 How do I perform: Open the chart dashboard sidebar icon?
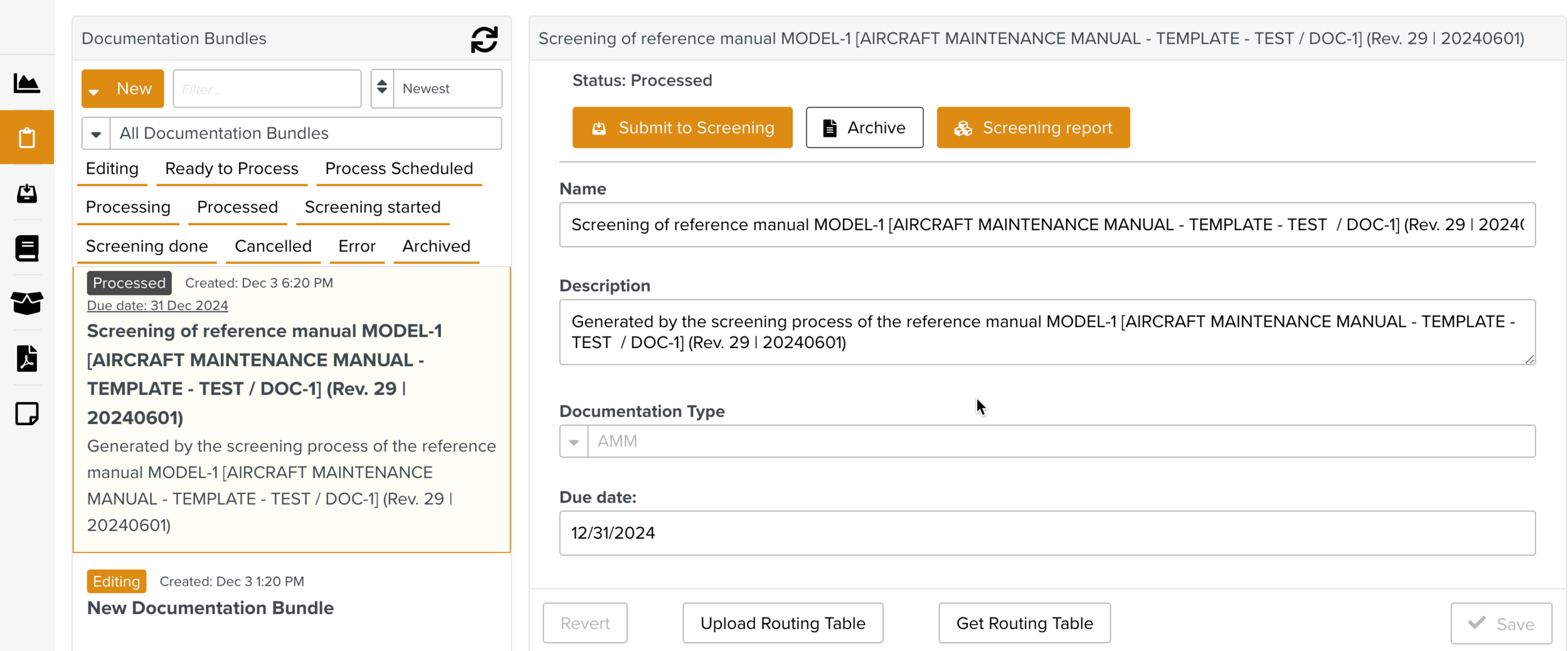click(27, 83)
